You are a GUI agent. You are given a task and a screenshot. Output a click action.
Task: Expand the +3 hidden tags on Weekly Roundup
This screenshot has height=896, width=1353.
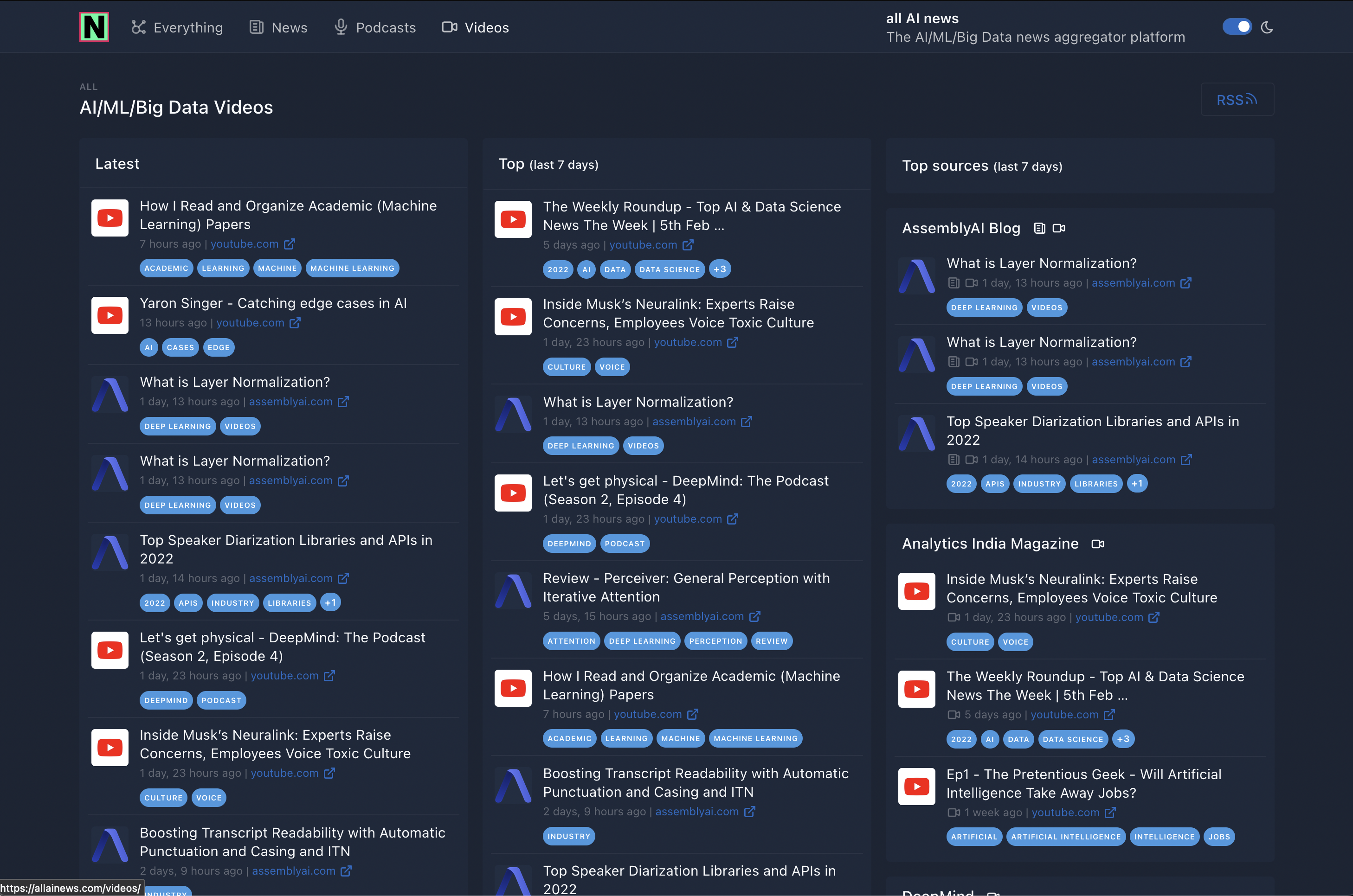click(x=720, y=269)
